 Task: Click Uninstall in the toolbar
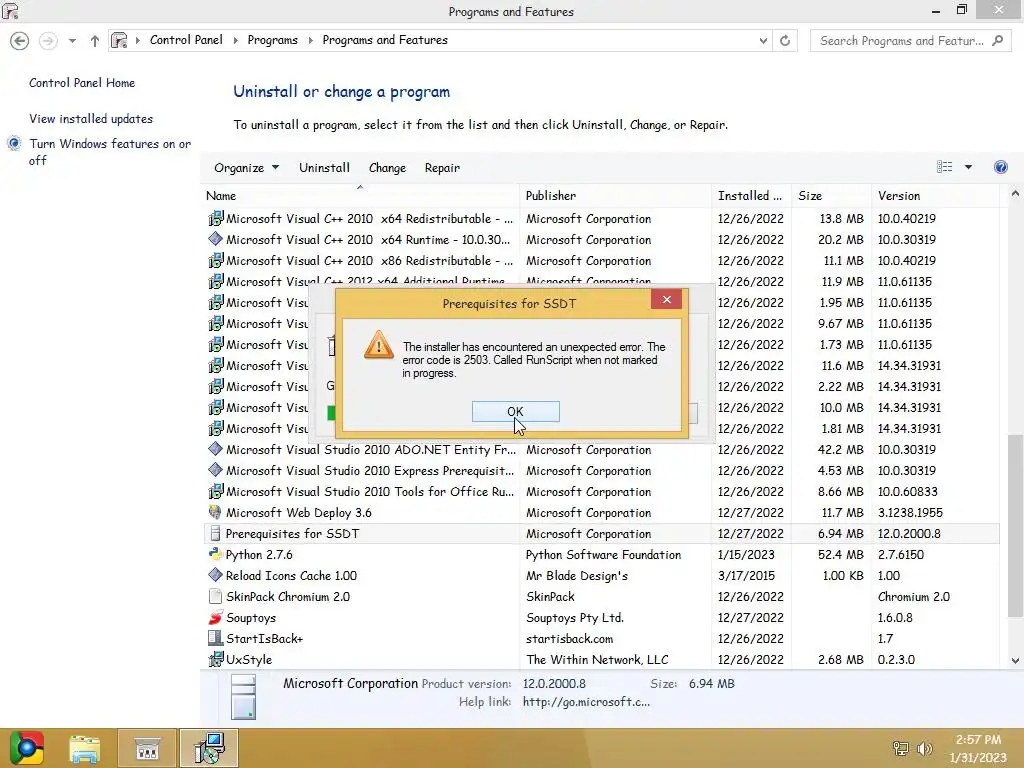(325, 168)
